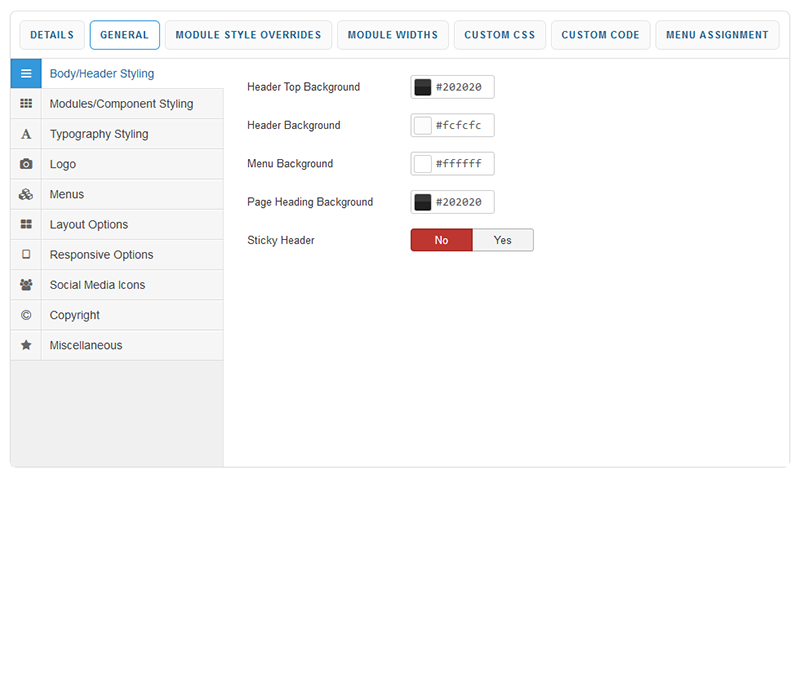Click the grid icon for Modules/Component Styling

(26, 104)
